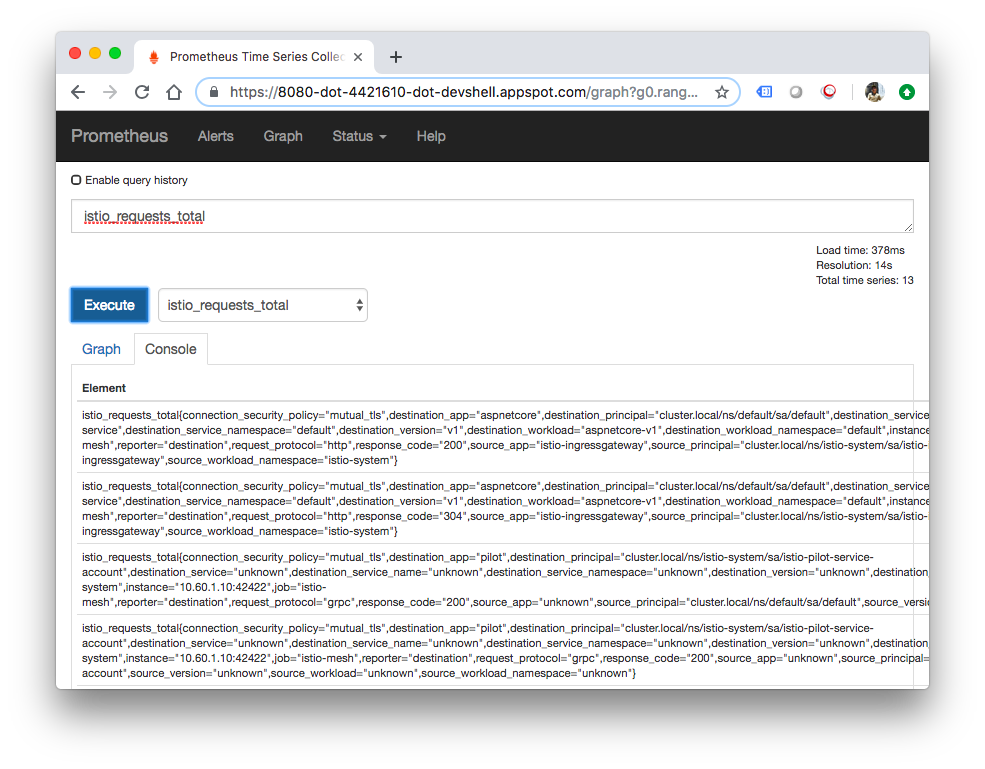The height and width of the screenshot is (769, 985).
Task: Click the green update arrow icon
Action: point(906,92)
